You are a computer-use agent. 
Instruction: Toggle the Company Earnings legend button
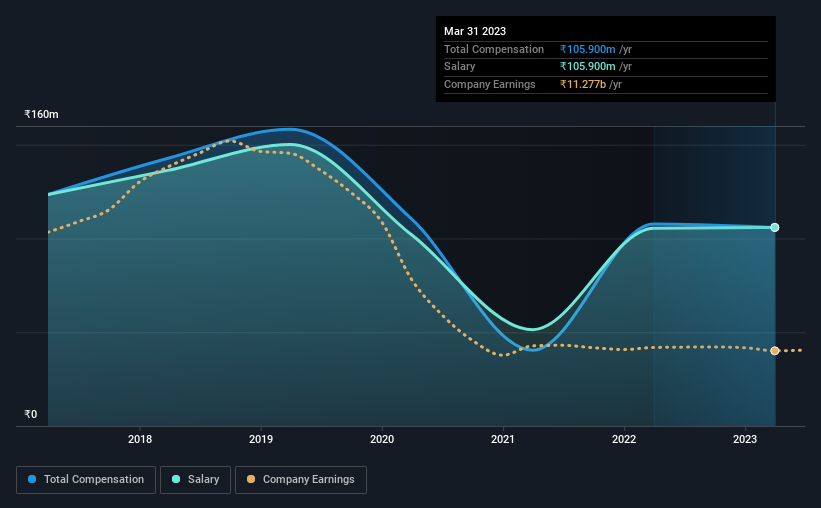coord(301,480)
